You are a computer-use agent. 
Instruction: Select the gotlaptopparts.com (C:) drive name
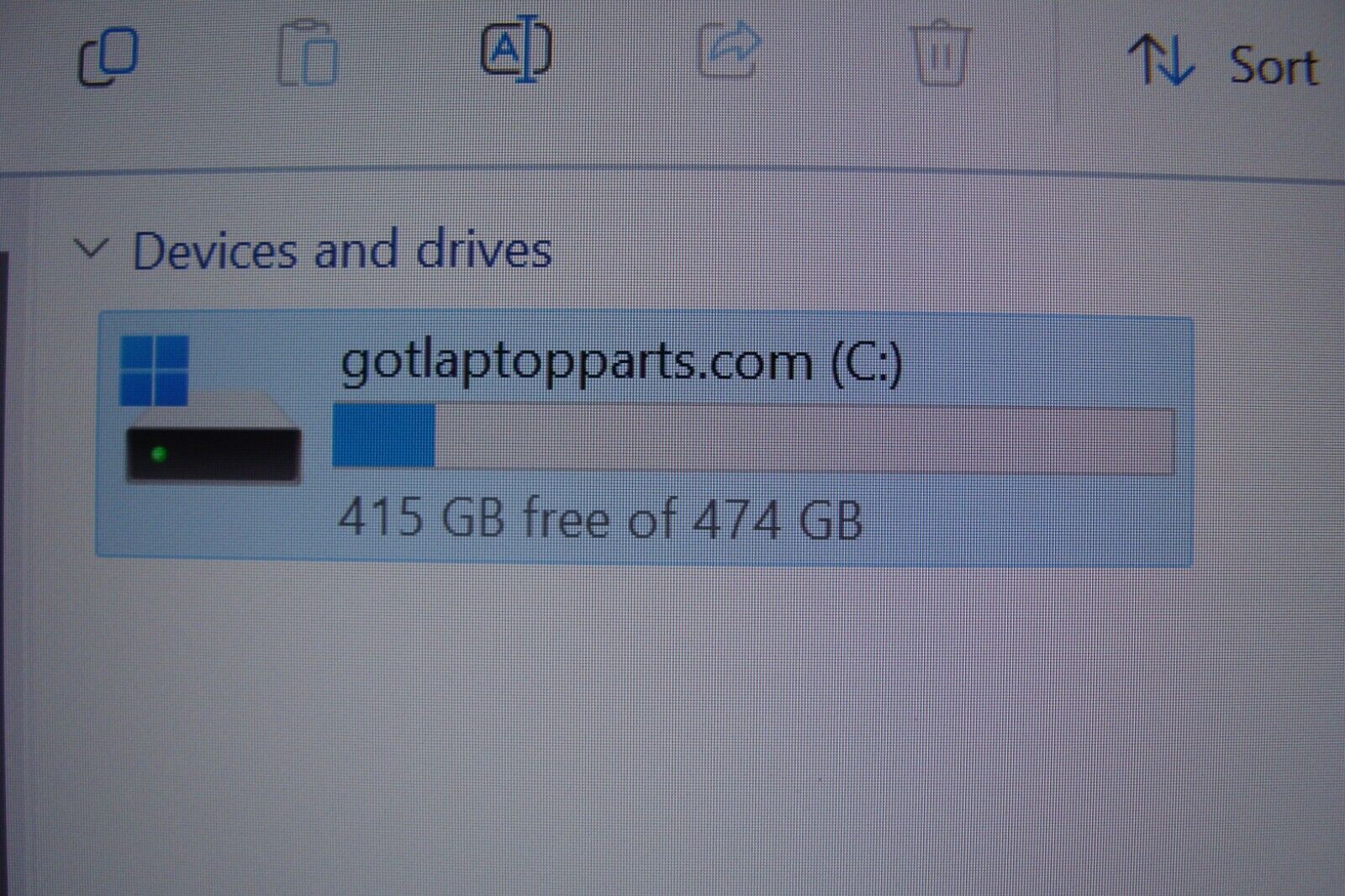click(x=621, y=362)
